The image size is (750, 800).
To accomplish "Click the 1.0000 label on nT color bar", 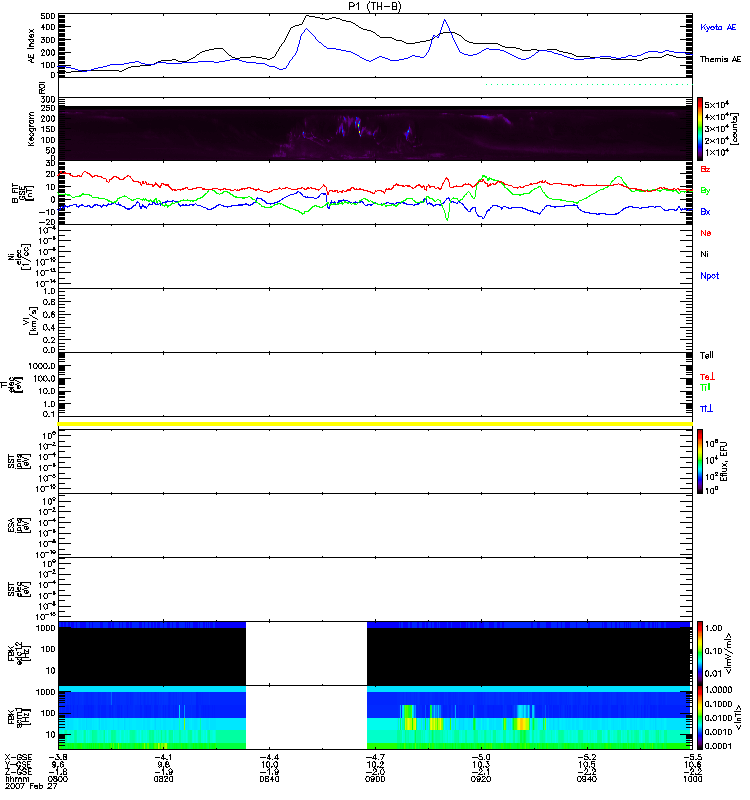I will 718,690.
